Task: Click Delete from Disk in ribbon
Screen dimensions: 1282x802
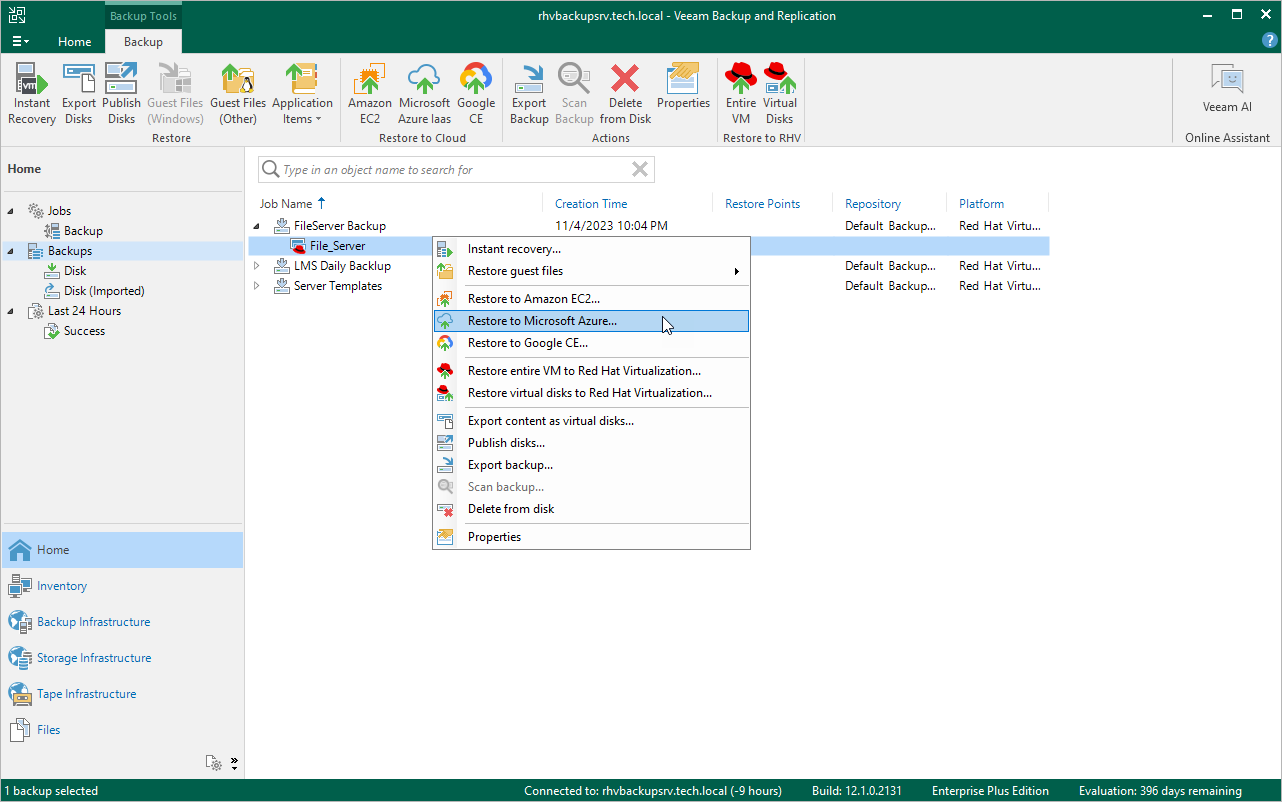Action: point(625,94)
